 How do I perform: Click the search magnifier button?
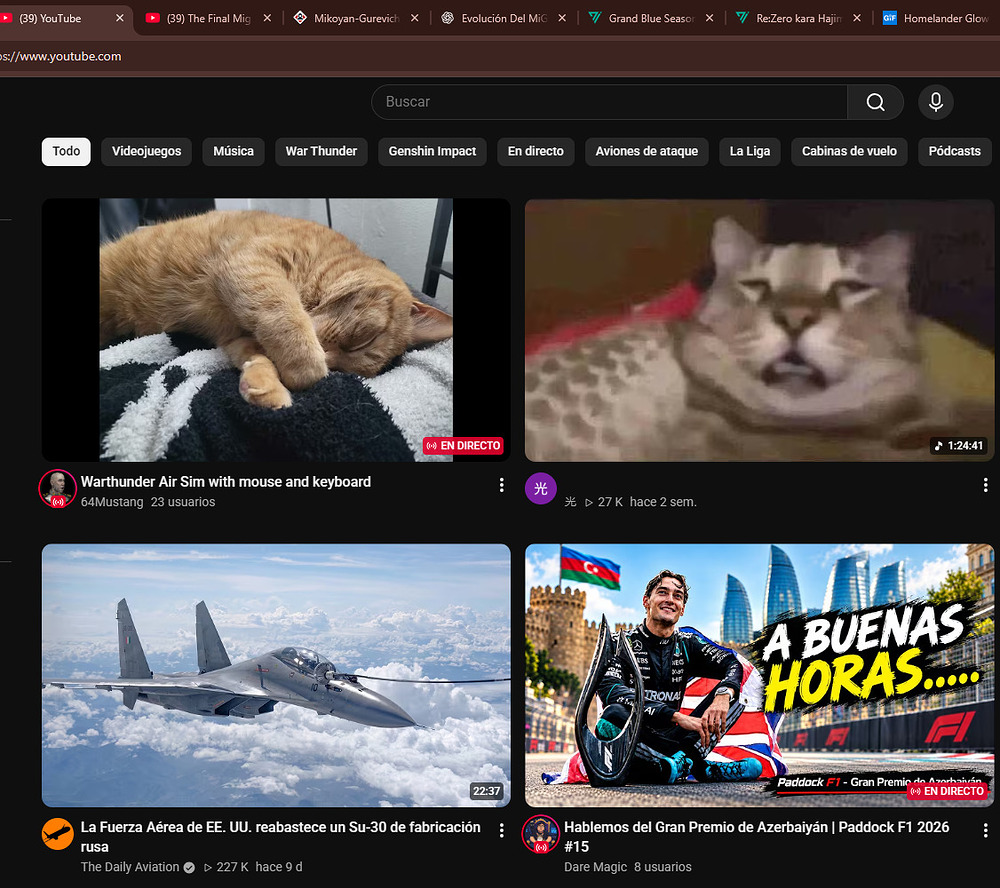point(875,102)
